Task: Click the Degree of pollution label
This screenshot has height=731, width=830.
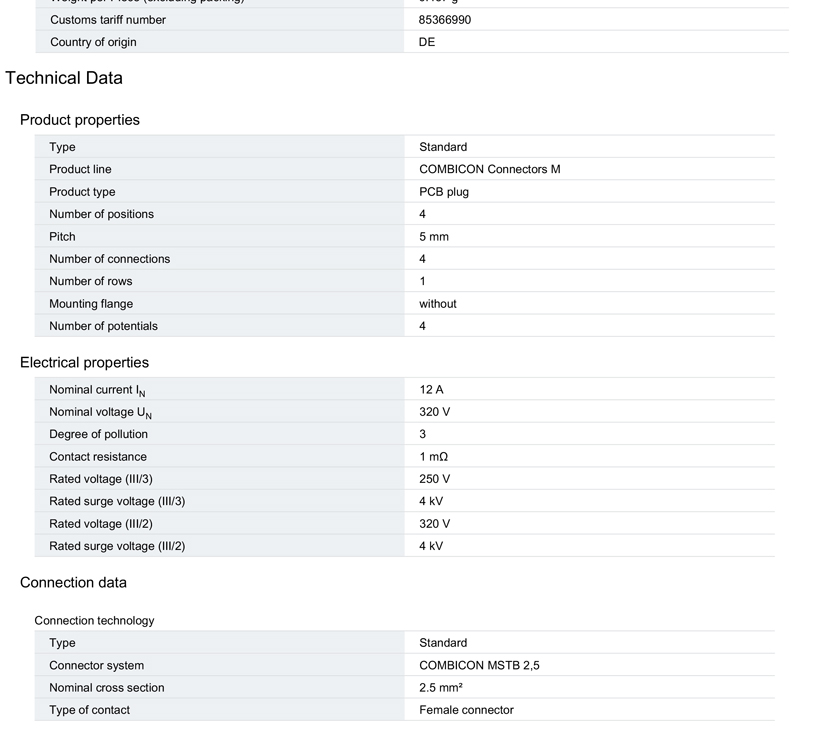Action: click(x=98, y=434)
